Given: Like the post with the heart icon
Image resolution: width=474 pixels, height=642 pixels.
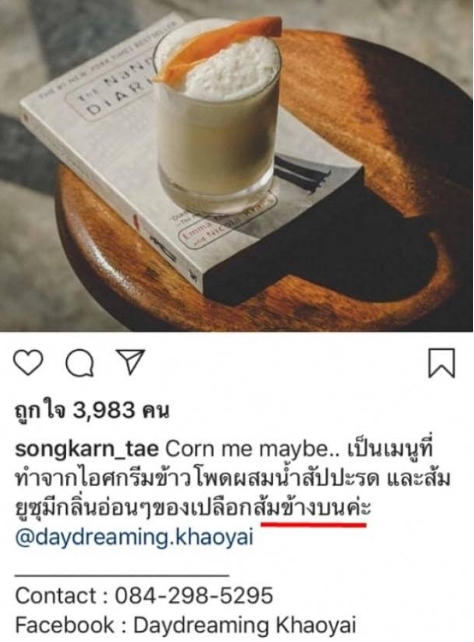Looking at the screenshot, I should (x=28, y=362).
